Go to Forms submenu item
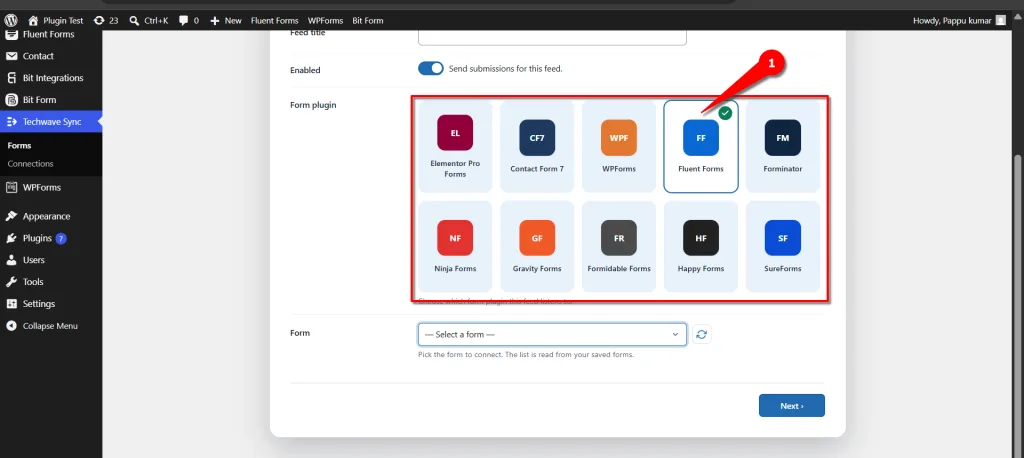The image size is (1024, 458). 20,146
